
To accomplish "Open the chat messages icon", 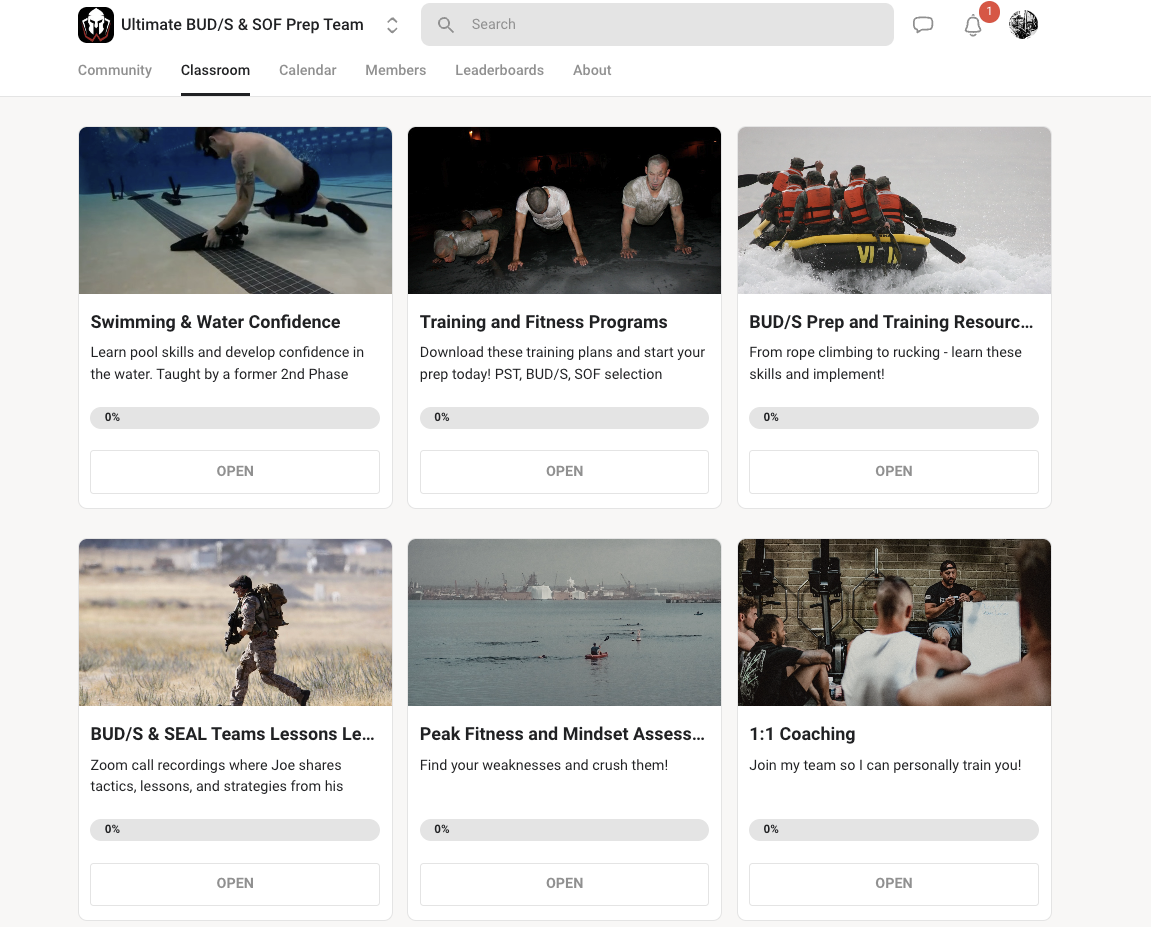I will tap(923, 25).
